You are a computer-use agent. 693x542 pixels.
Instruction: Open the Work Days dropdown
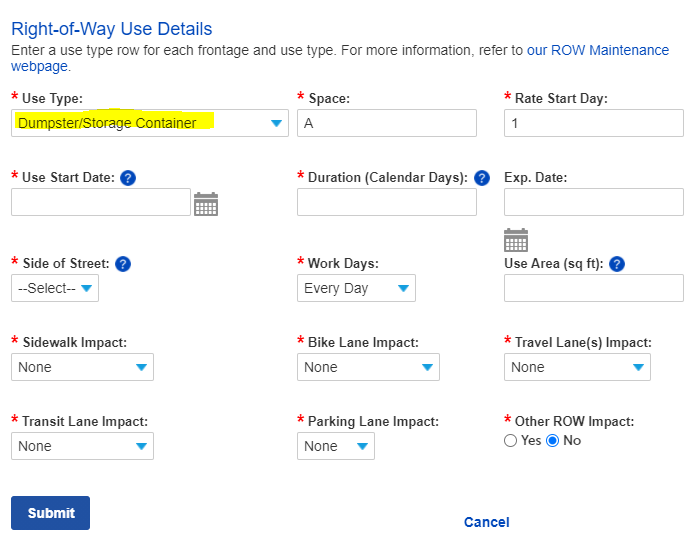pyautogui.click(x=356, y=288)
